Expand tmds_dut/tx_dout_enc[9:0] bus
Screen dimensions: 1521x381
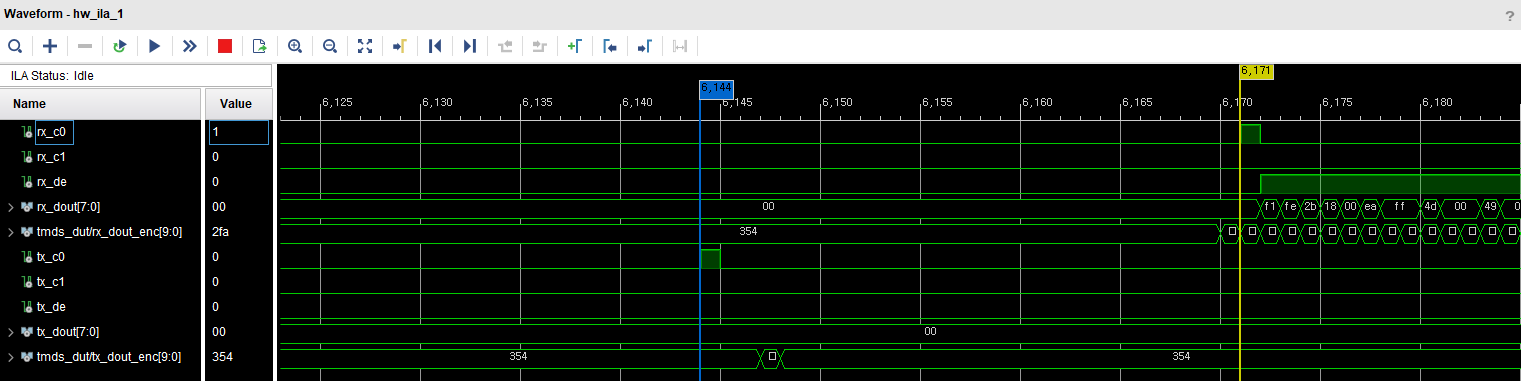point(11,357)
